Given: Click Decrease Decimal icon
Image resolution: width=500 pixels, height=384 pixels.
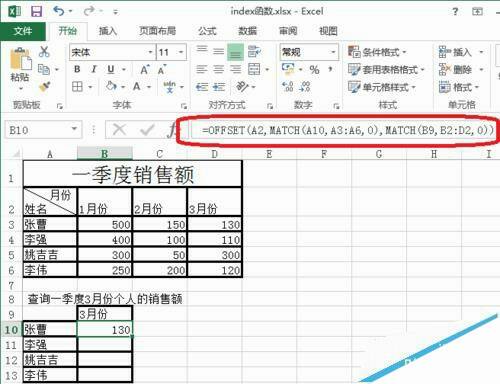Looking at the screenshot, I should pos(305,87).
